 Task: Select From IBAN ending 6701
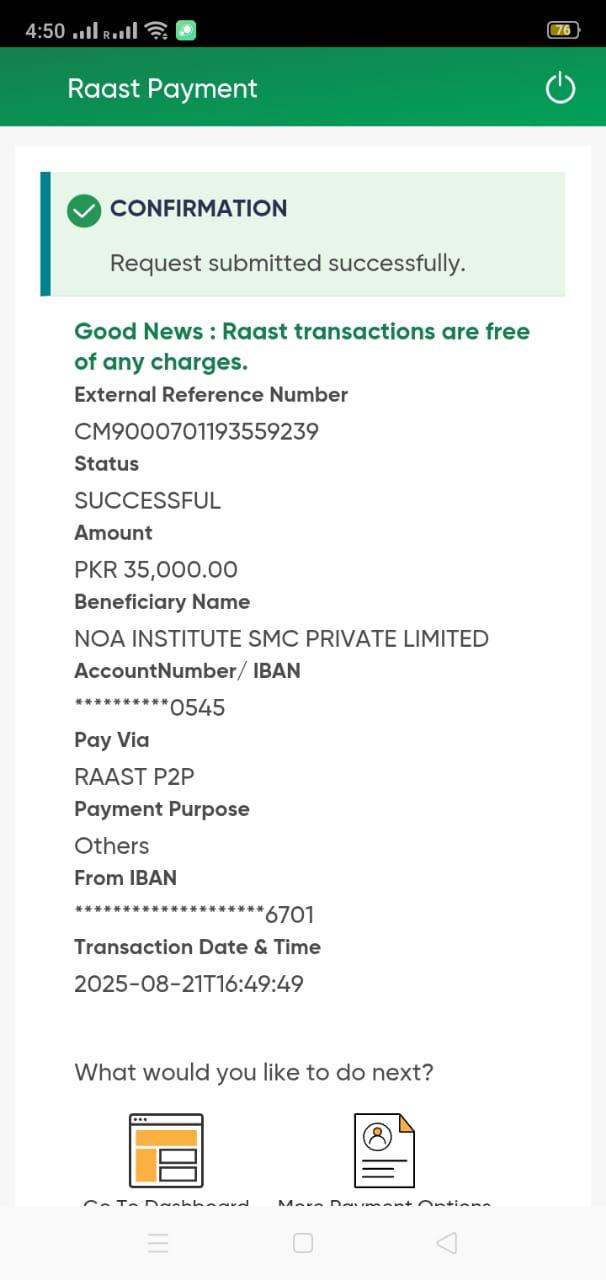click(194, 915)
